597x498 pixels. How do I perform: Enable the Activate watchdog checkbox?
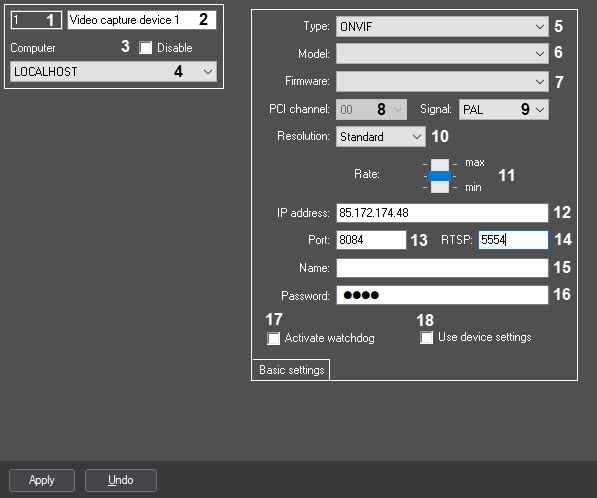click(x=273, y=338)
